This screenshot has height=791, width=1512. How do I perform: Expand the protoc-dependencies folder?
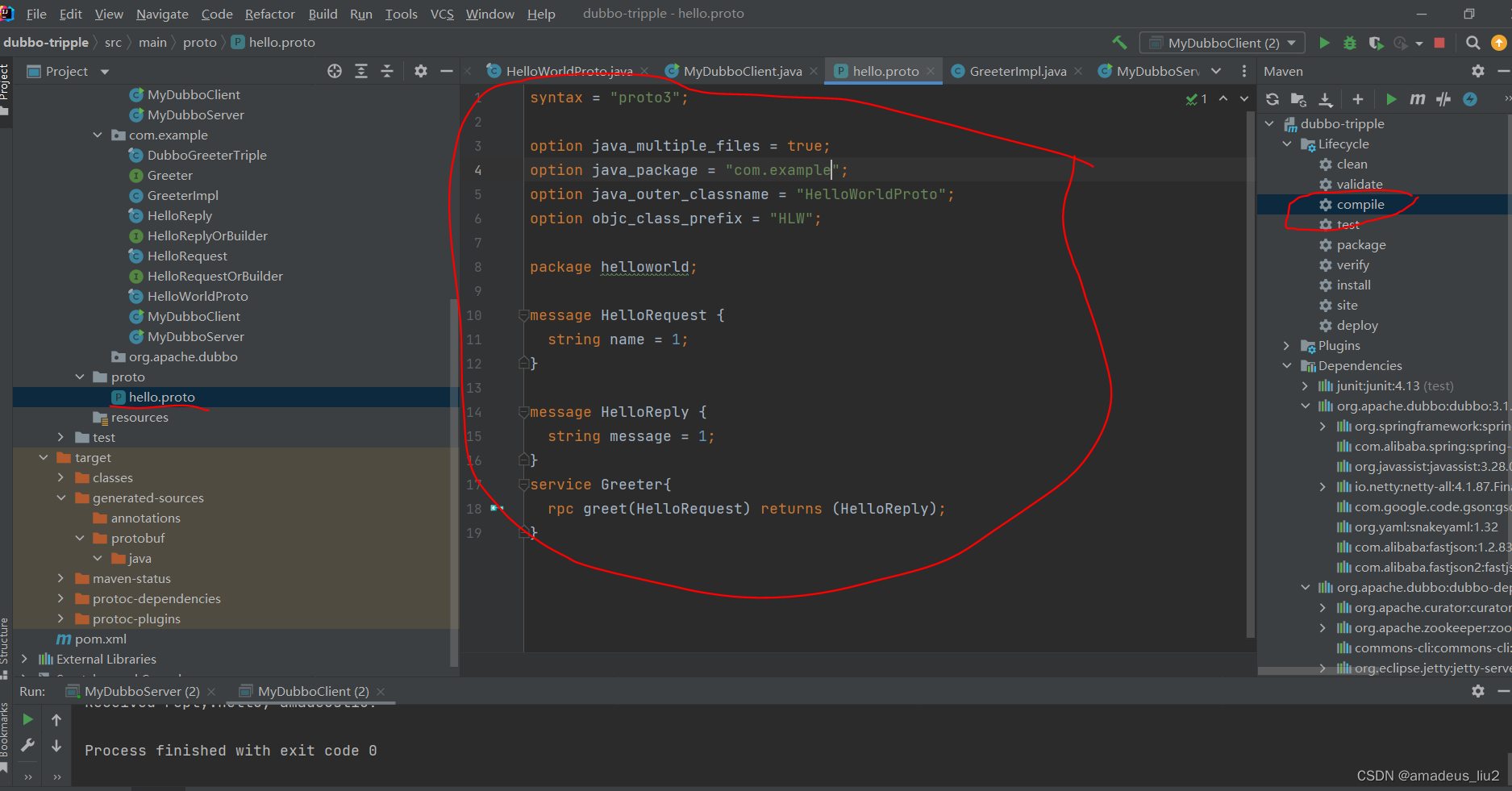61,598
